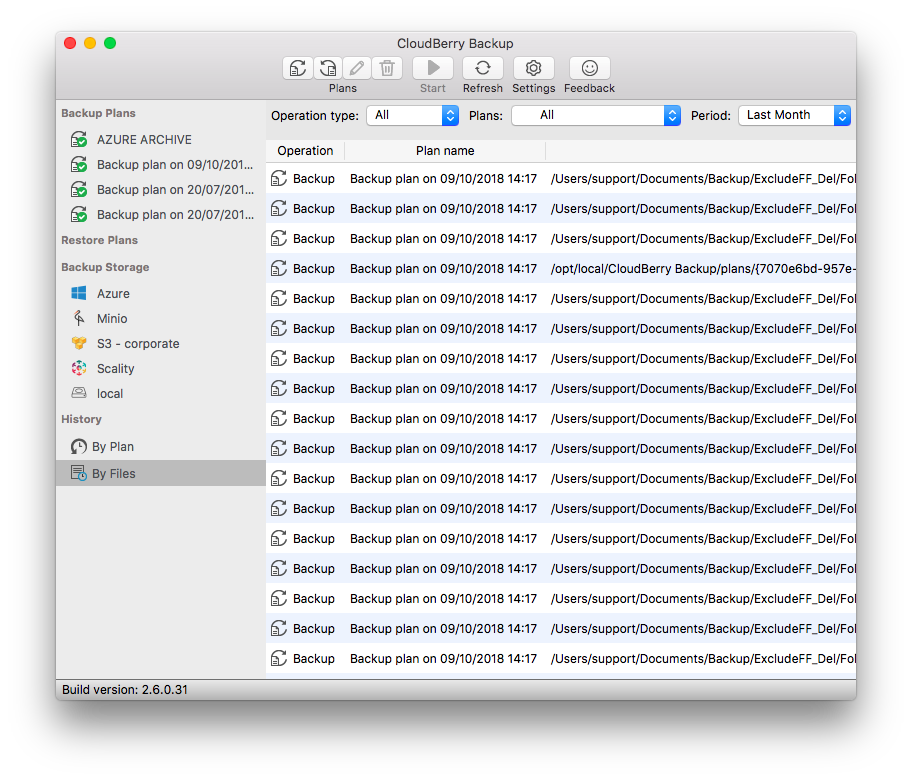Click the Refresh label in toolbar

pos(483,88)
